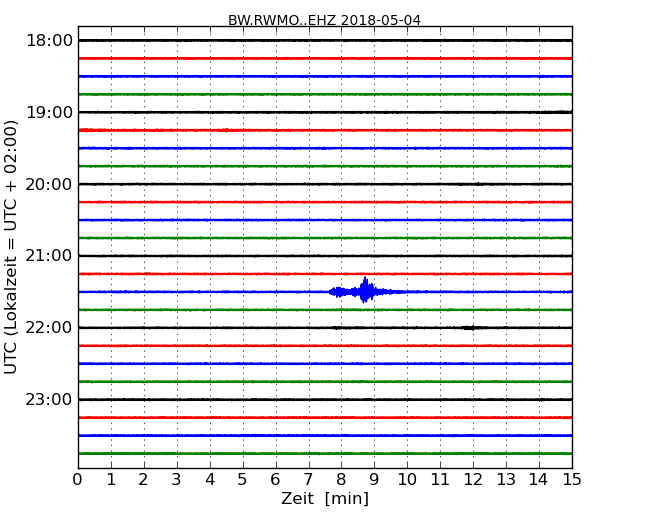The height and width of the screenshot is (520, 650).
Task: Click x-axis tick label 8
Action: coord(341,480)
